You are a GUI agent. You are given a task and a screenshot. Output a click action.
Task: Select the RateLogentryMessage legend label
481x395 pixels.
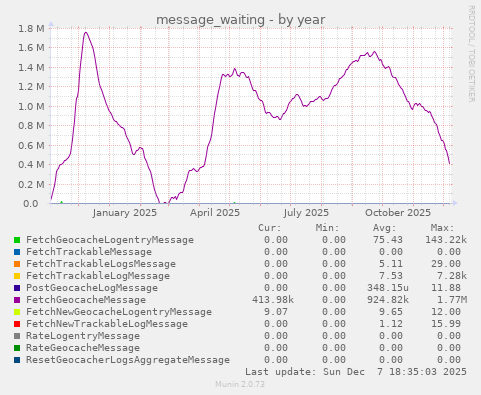pyautogui.click(x=83, y=336)
